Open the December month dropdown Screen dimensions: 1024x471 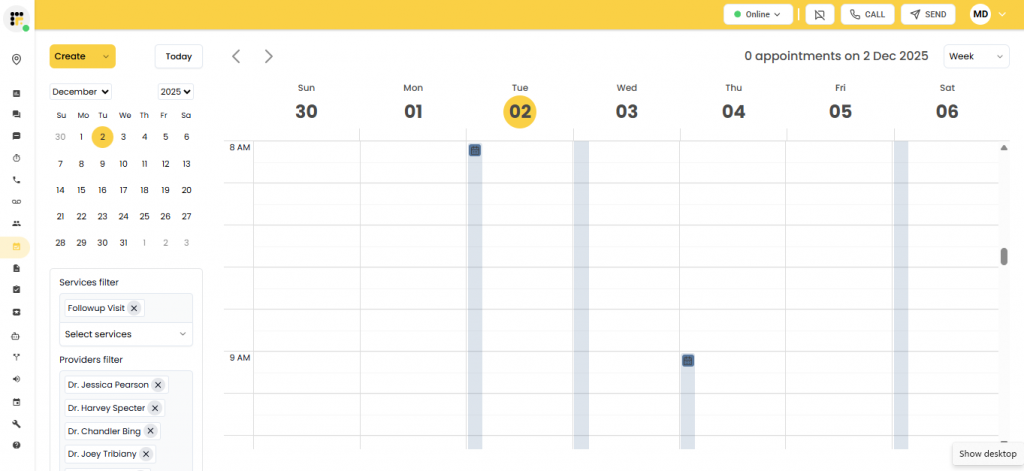tap(81, 91)
